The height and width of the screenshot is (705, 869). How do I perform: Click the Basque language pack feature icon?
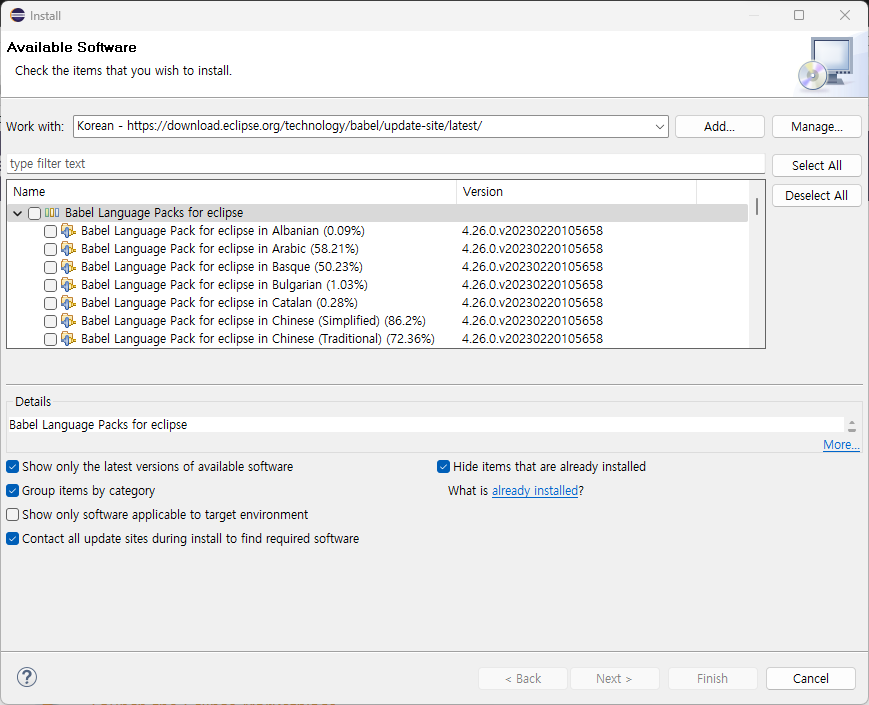(68, 267)
